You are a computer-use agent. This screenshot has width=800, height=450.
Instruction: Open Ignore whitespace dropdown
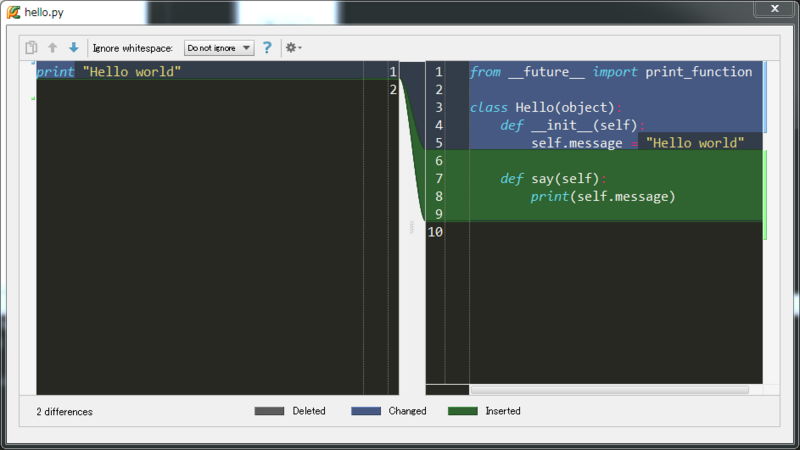coord(219,48)
